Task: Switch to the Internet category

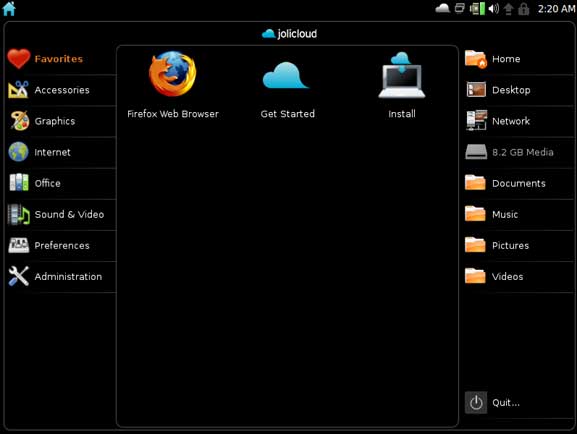Action: [x=52, y=152]
